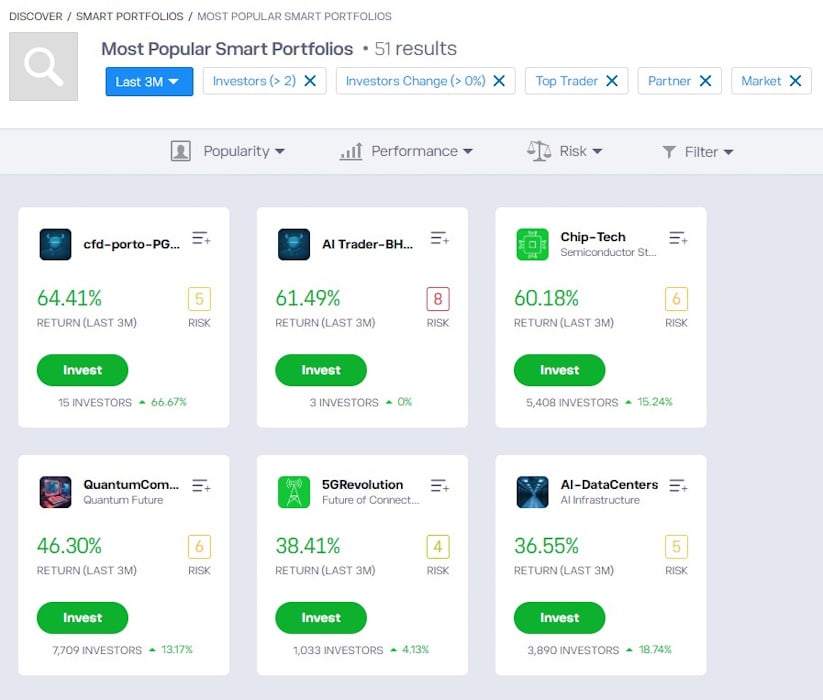This screenshot has height=700, width=823.
Task: Click the Filter funnel icon
Action: click(669, 152)
